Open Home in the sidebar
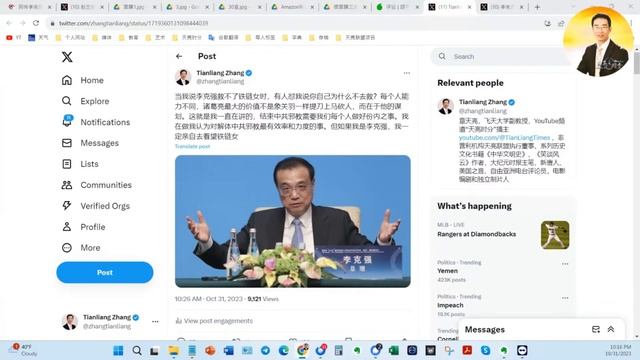 (x=82, y=80)
